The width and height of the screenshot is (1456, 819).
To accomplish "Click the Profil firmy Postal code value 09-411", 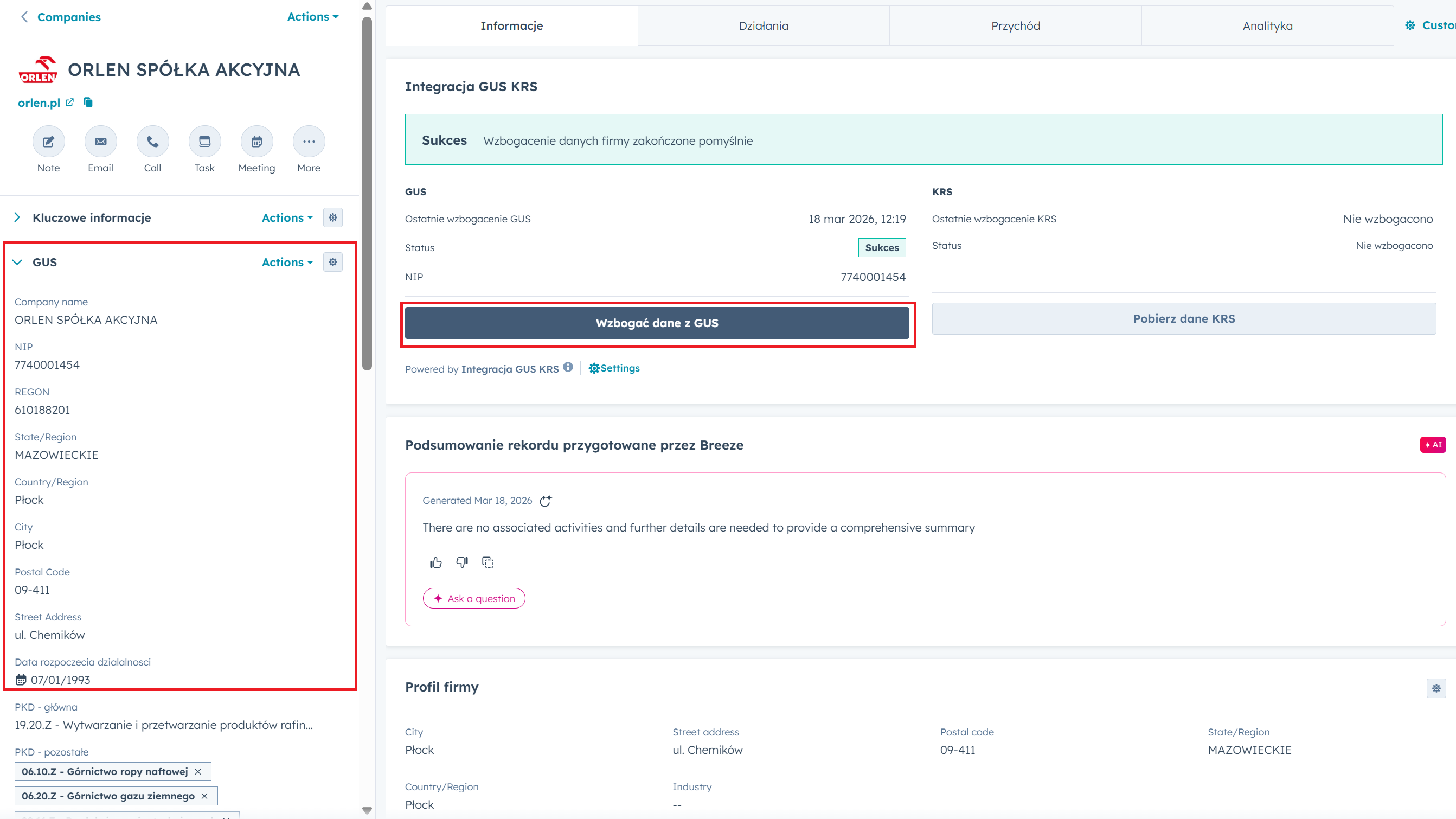I will pyautogui.click(x=958, y=750).
